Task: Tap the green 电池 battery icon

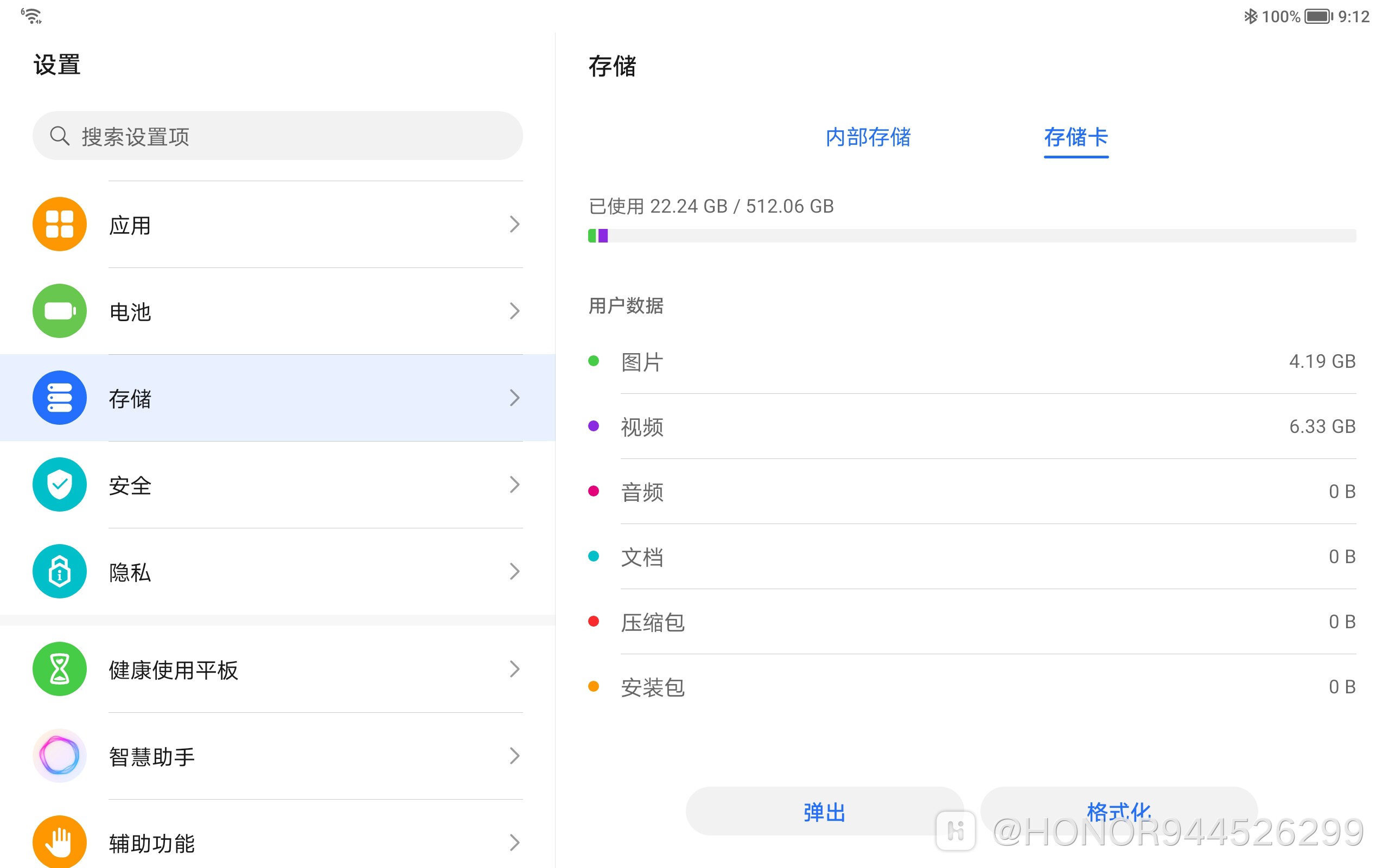Action: (60, 311)
